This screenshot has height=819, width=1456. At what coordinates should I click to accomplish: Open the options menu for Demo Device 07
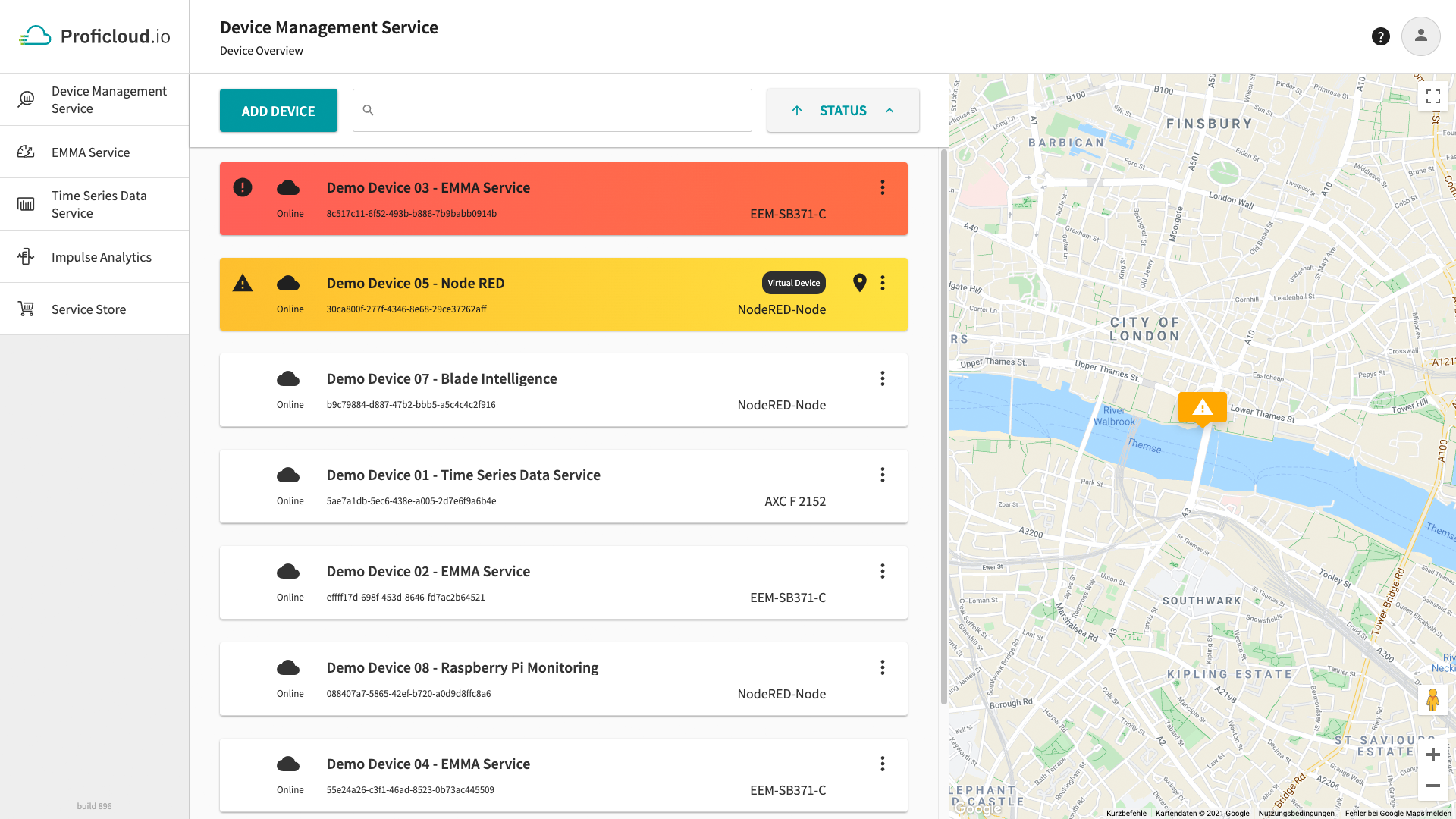coord(883,378)
